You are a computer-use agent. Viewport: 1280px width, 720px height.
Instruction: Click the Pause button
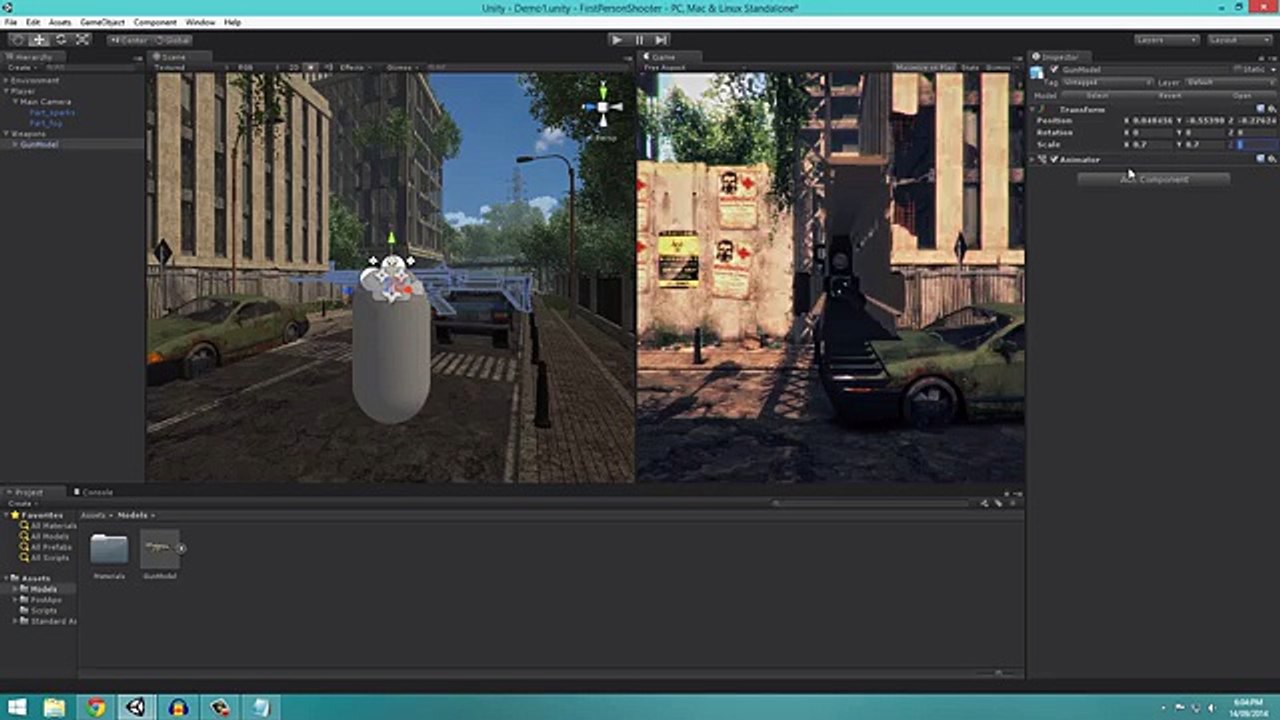click(x=639, y=40)
